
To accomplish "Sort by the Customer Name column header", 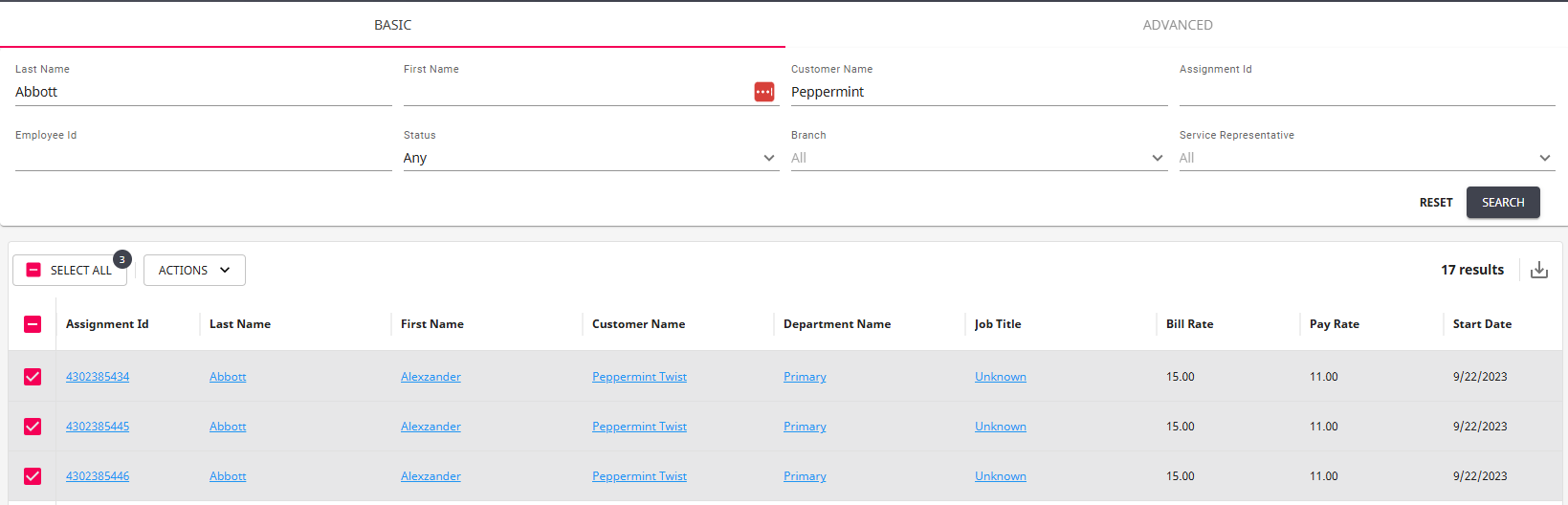I will coord(638,324).
